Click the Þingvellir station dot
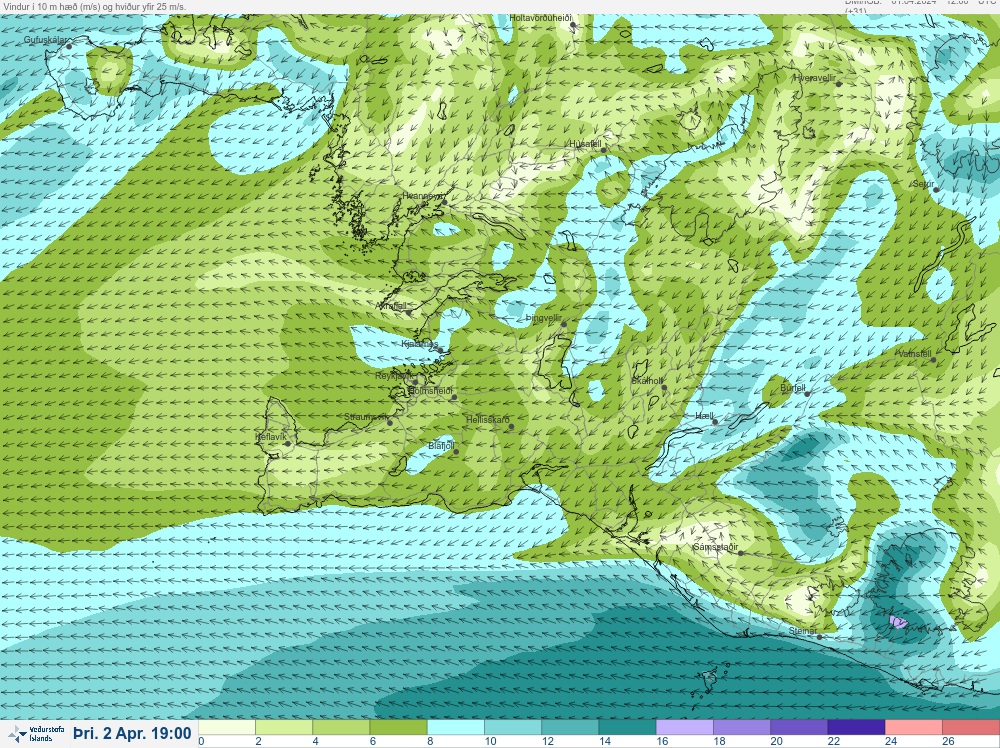The height and width of the screenshot is (748, 1000). coord(564,325)
